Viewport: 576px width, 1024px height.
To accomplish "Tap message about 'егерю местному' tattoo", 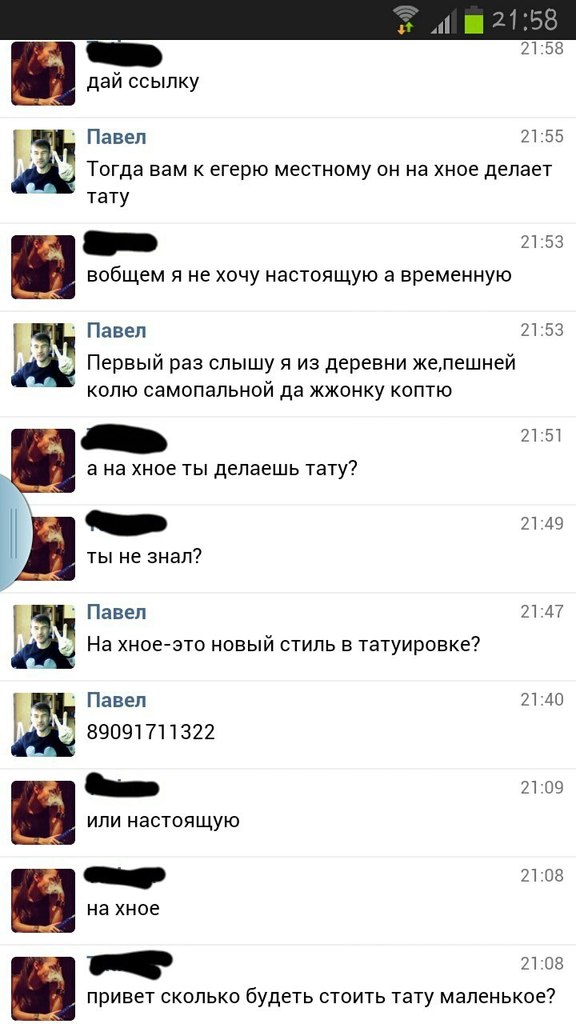I will click(320, 183).
